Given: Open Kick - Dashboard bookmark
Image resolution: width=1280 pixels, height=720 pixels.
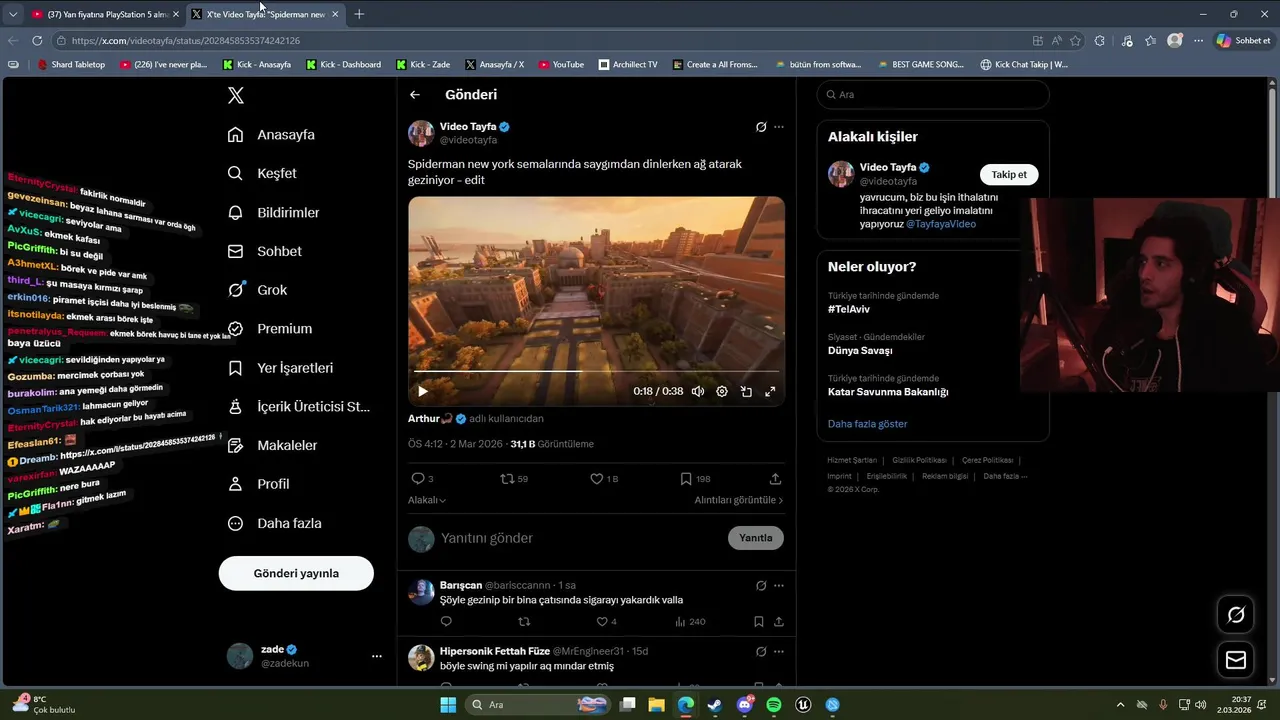Looking at the screenshot, I should pyautogui.click(x=343, y=64).
